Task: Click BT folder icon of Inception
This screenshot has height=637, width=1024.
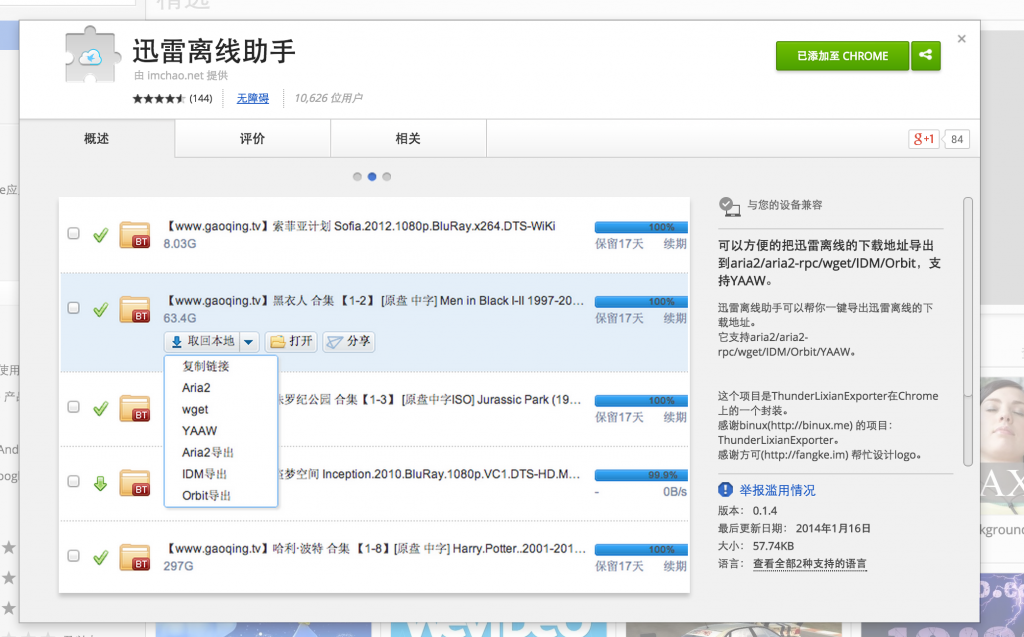Action: pyautogui.click(x=135, y=483)
